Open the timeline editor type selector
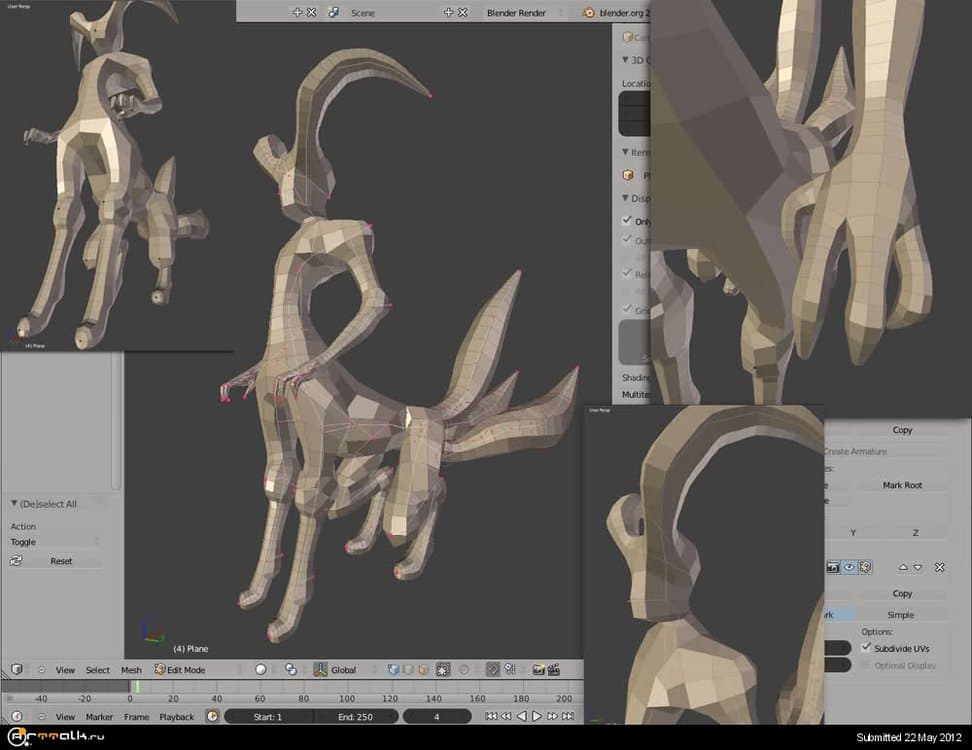The image size is (972, 750). [17, 717]
